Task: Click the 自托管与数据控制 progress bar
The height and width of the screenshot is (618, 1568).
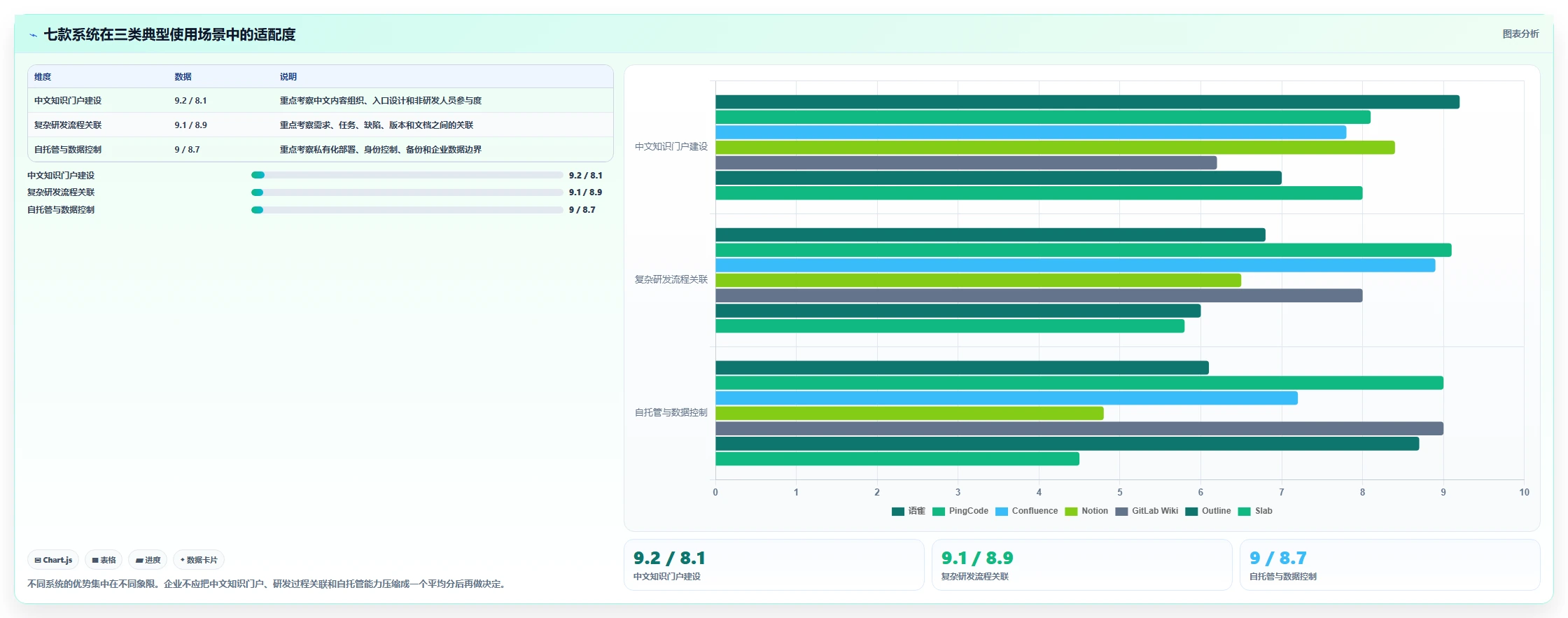Action: click(x=407, y=210)
